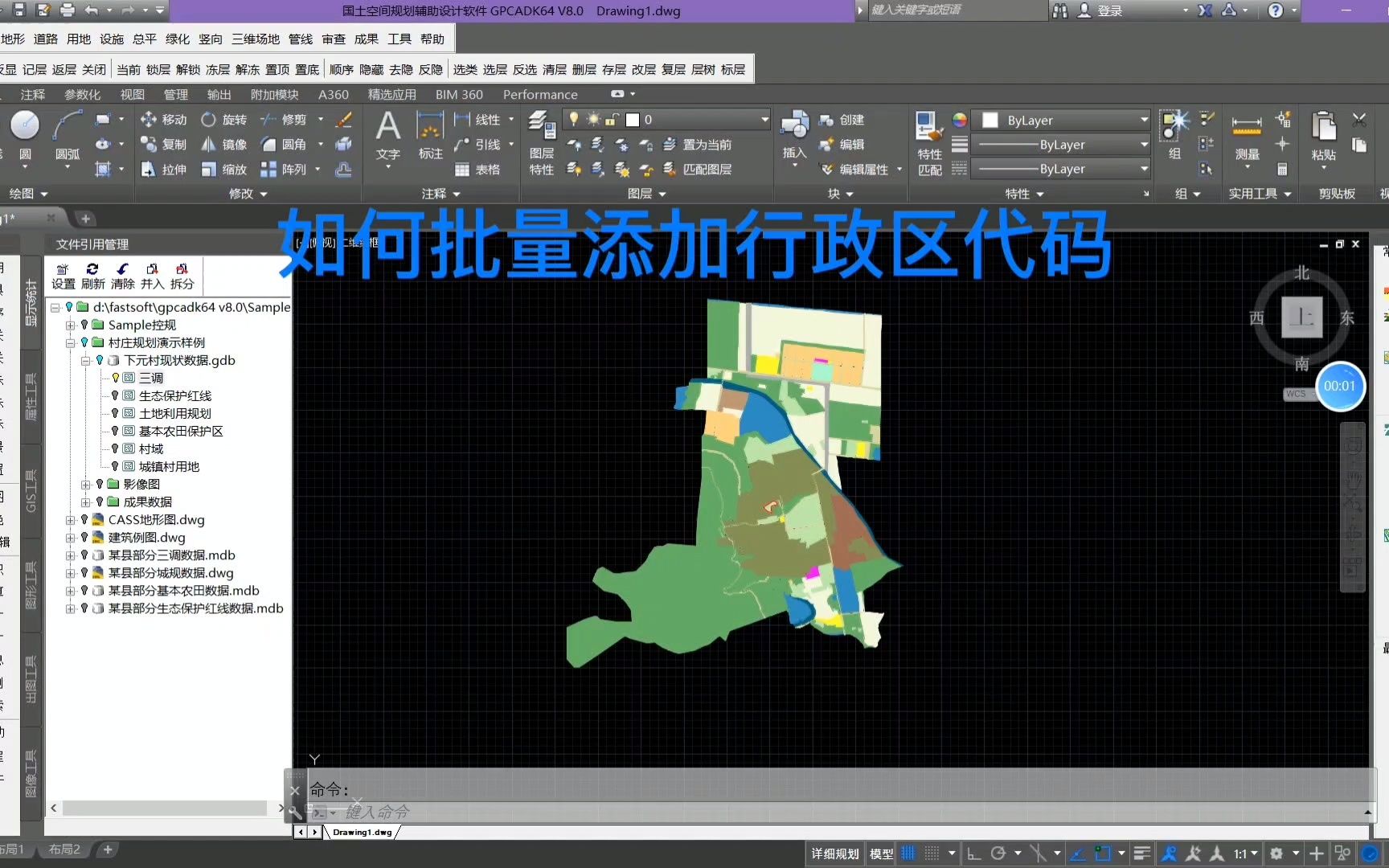Select the 修剪 (Trim) tool
This screenshot has height=868, width=1389.
[283, 120]
